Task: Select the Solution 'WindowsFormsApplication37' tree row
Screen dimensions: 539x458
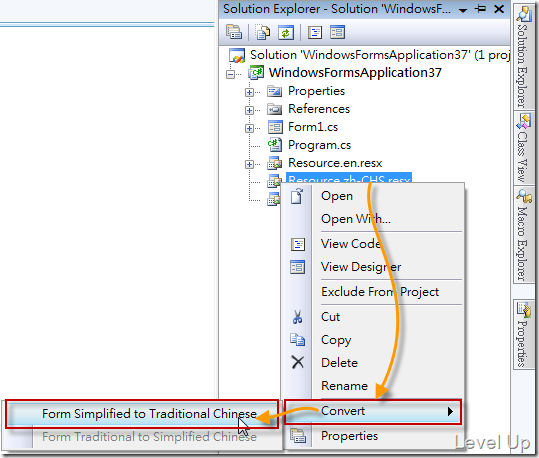Action: (369, 55)
